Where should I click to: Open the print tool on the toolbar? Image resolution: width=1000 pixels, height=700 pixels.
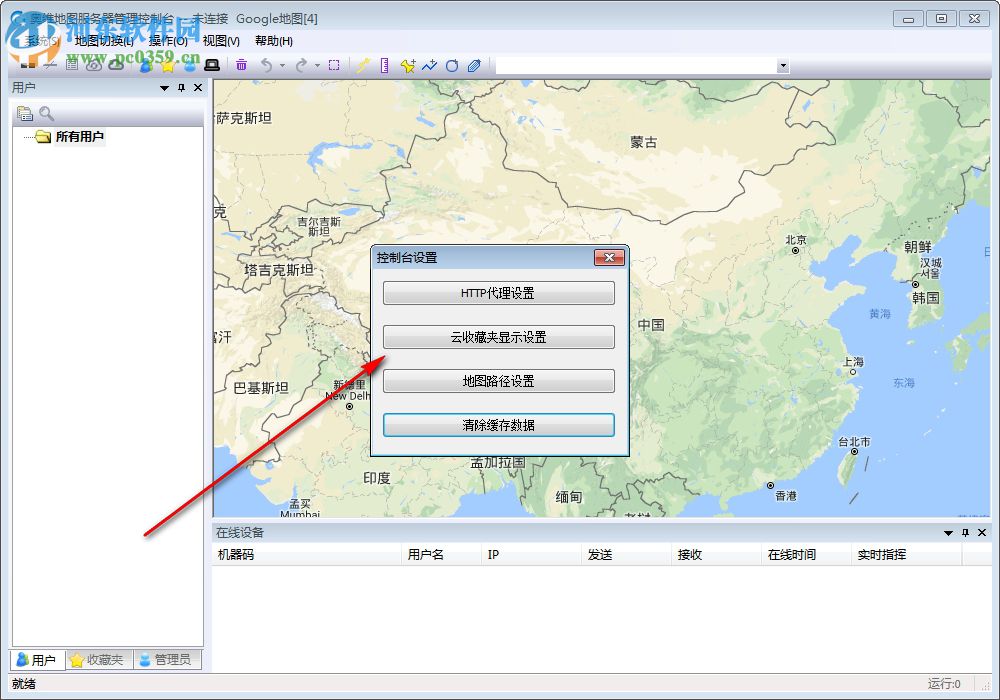pos(212,64)
